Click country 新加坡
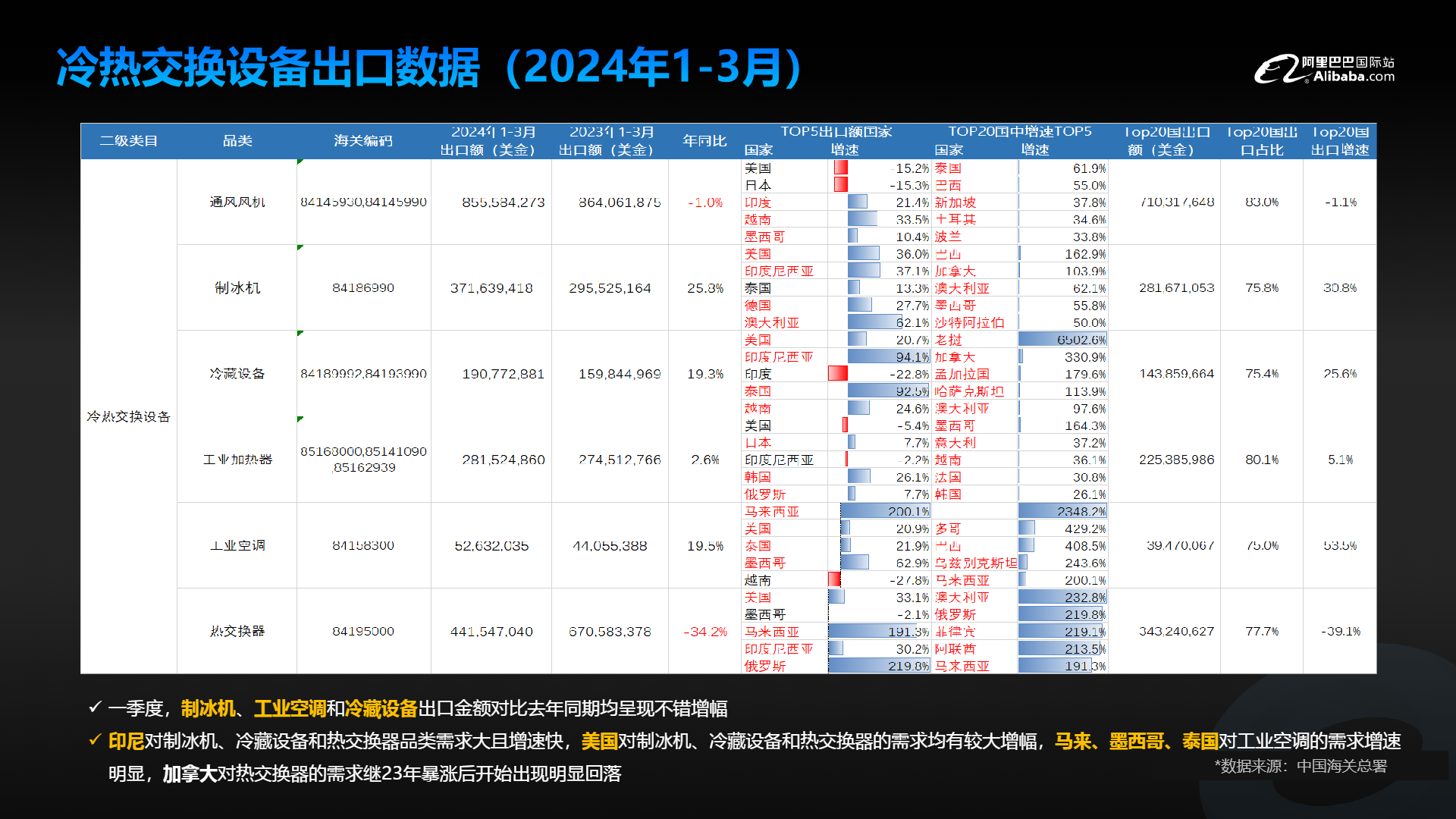 955,202
